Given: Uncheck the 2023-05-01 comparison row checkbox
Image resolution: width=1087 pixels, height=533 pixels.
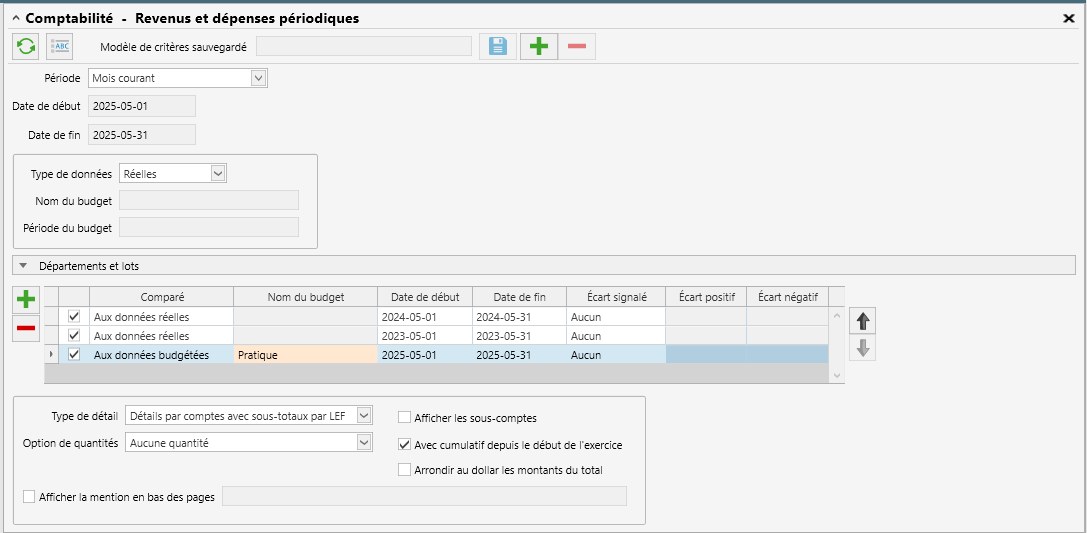Looking at the screenshot, I should [73, 335].
